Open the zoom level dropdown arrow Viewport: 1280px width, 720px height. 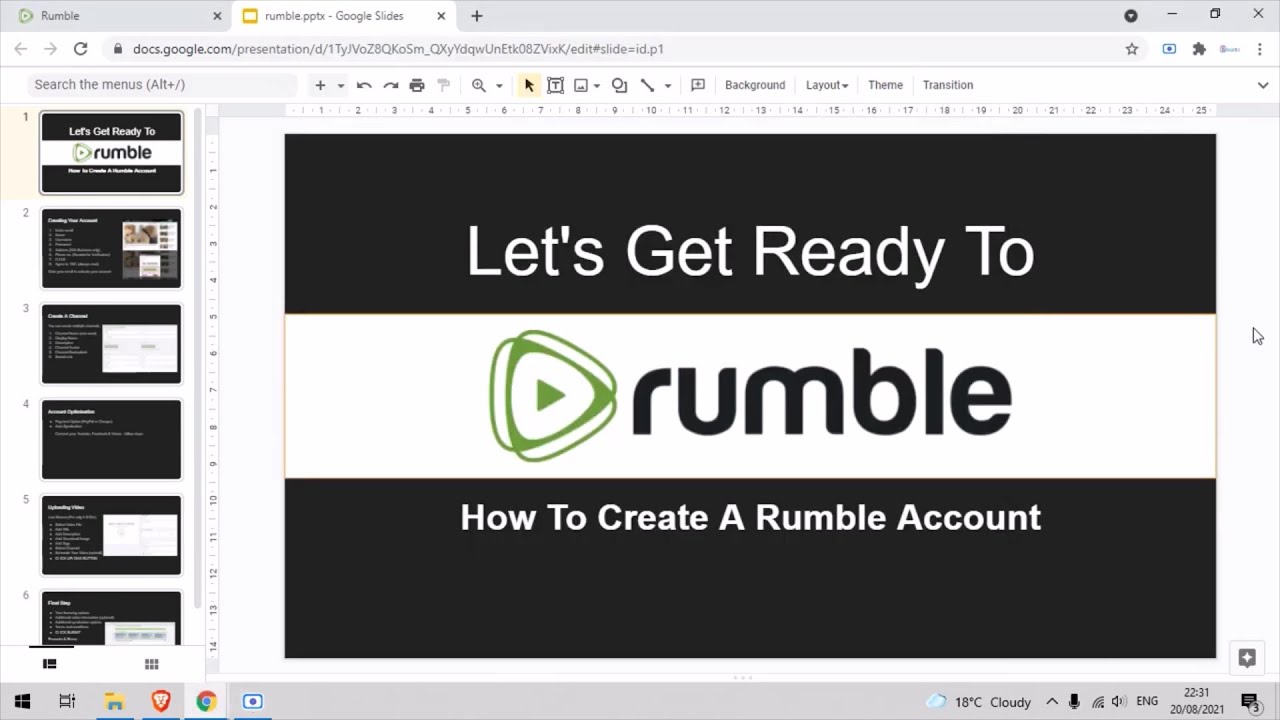(x=499, y=86)
